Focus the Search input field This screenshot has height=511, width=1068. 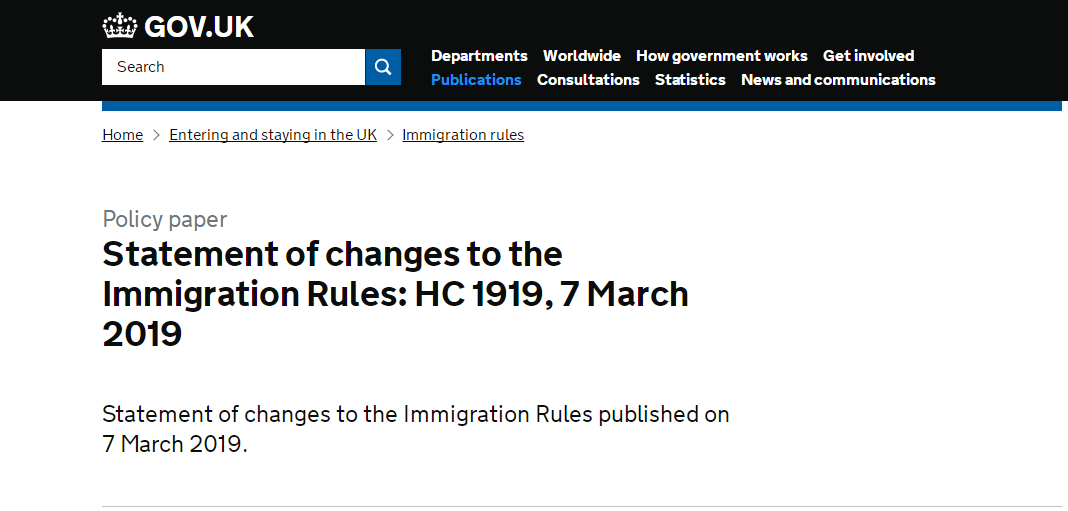233,67
